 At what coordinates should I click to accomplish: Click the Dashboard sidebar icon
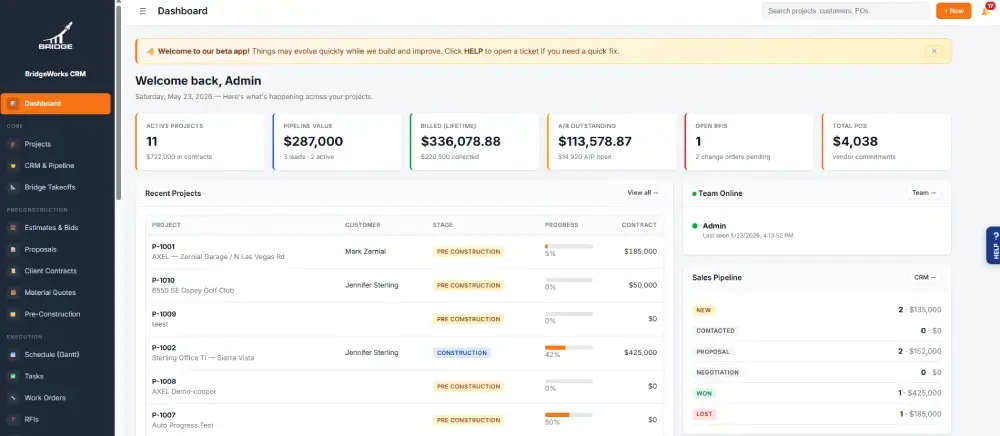[13, 103]
